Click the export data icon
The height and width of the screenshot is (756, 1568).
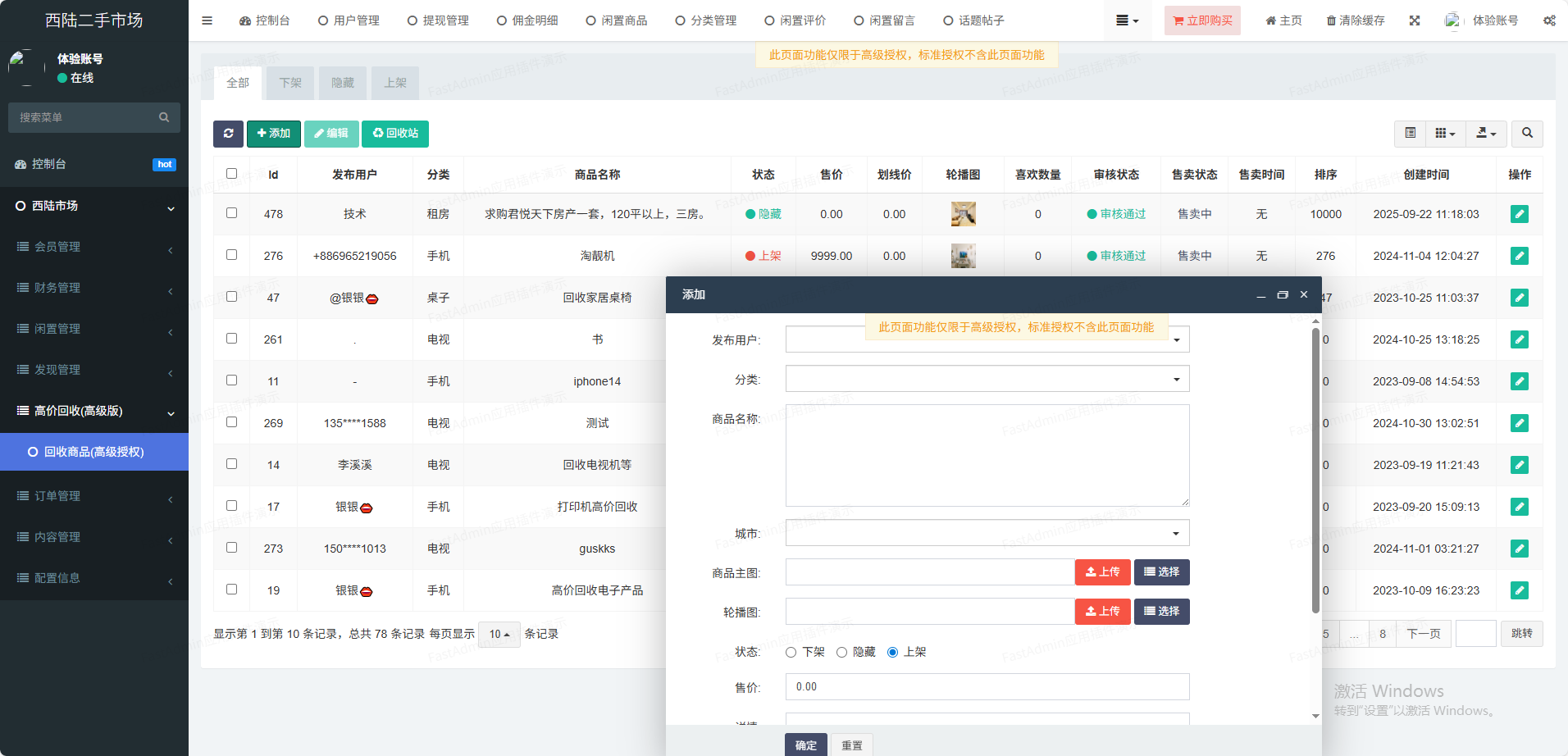[x=1486, y=134]
